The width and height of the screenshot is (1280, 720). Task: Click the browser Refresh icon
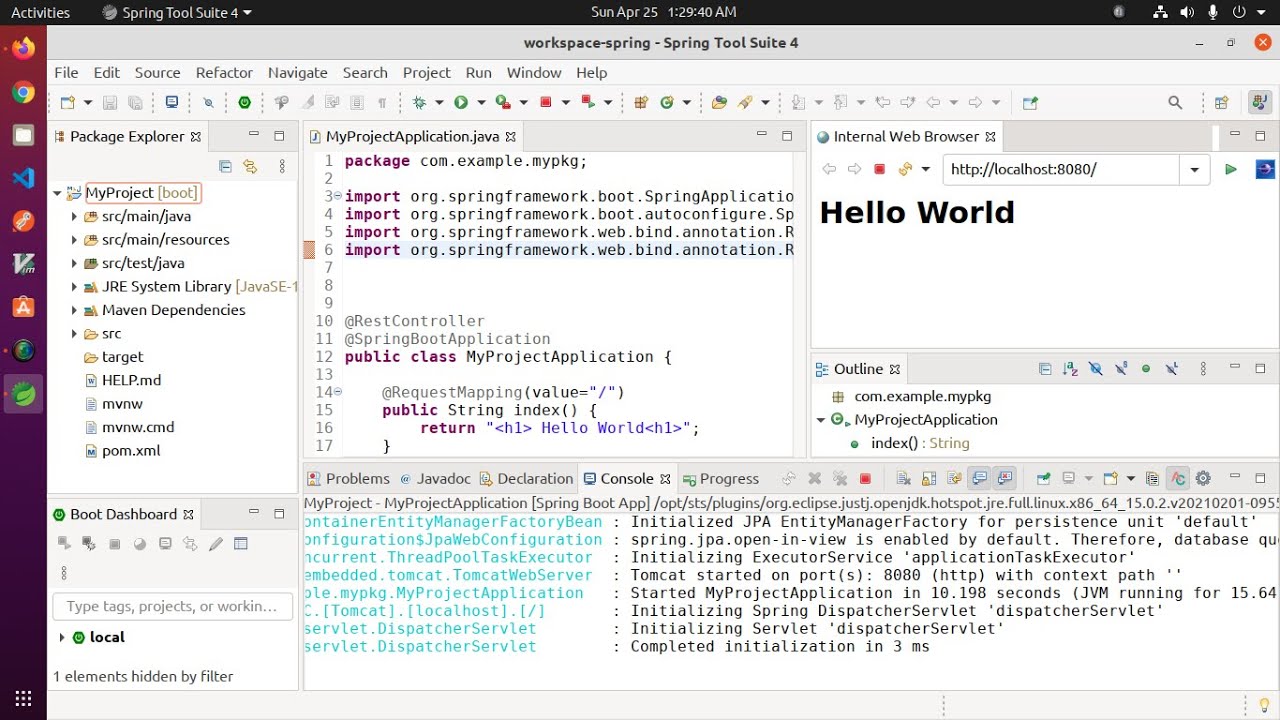[906, 169]
